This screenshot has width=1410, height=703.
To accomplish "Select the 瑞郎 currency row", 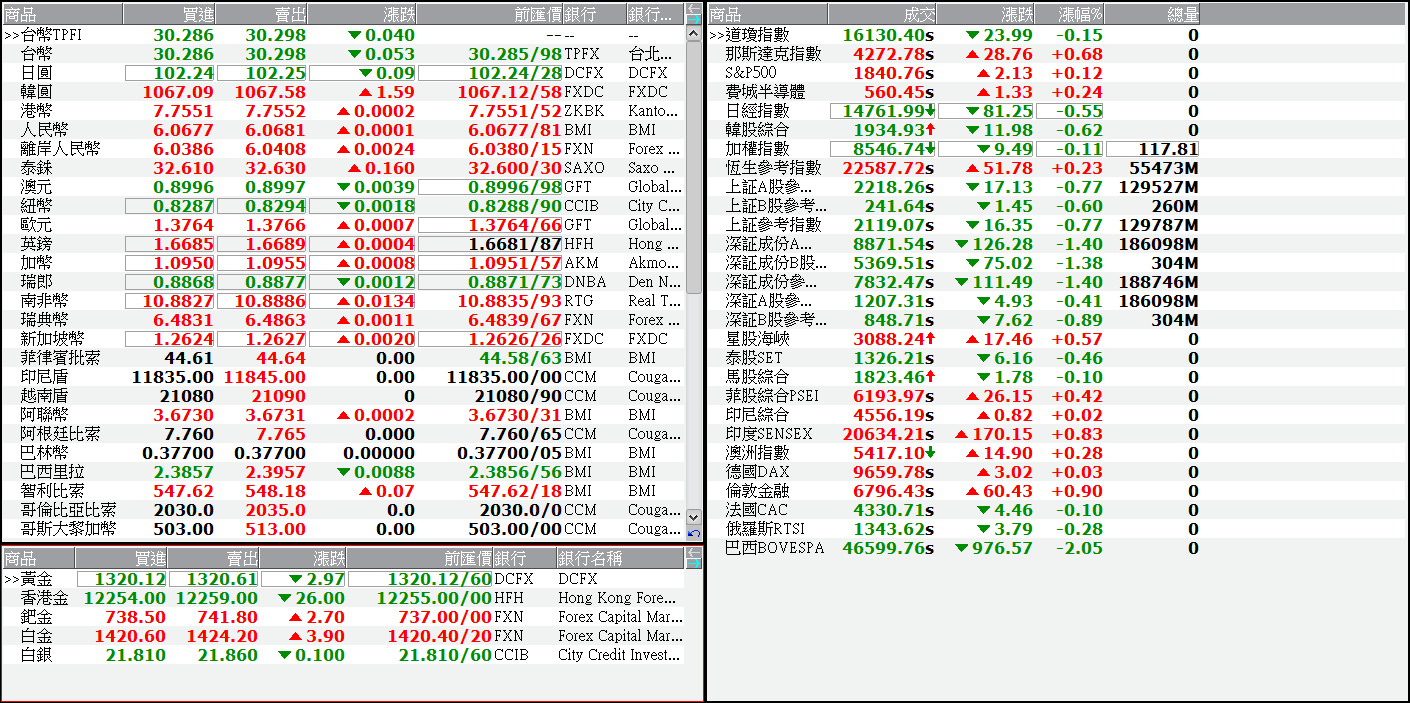I will [x=344, y=282].
